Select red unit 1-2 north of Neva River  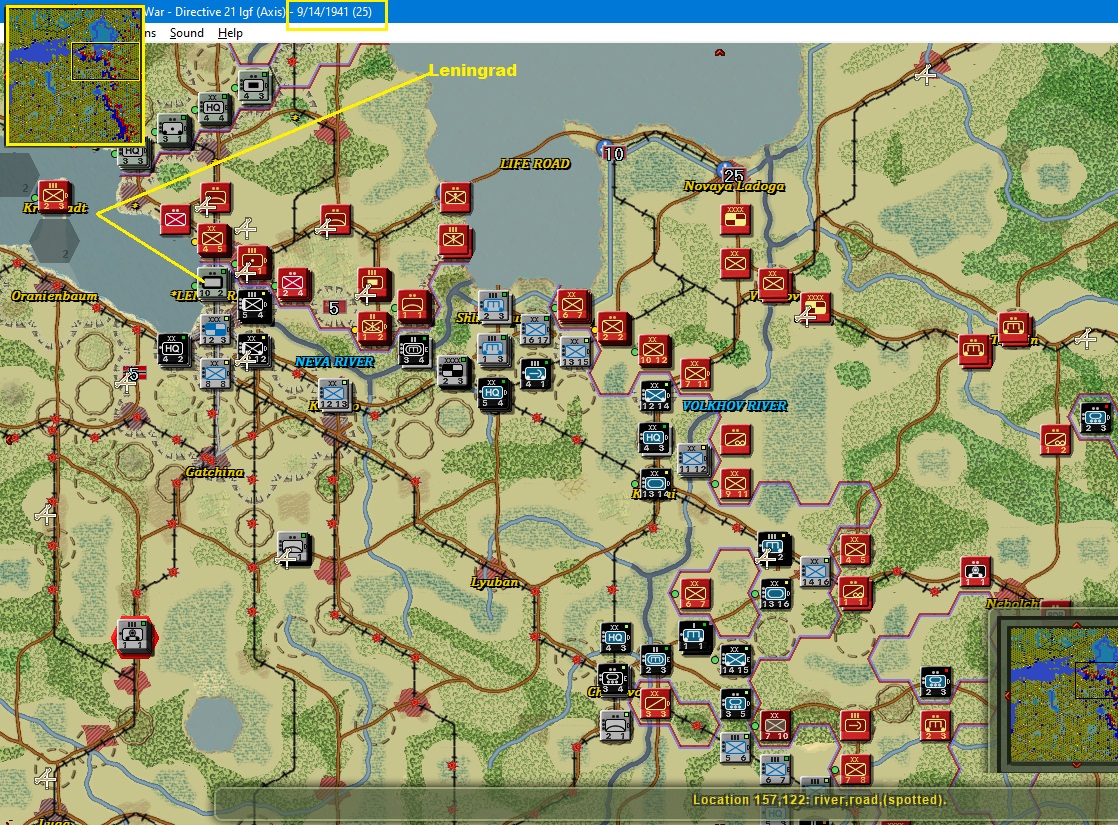[372, 327]
